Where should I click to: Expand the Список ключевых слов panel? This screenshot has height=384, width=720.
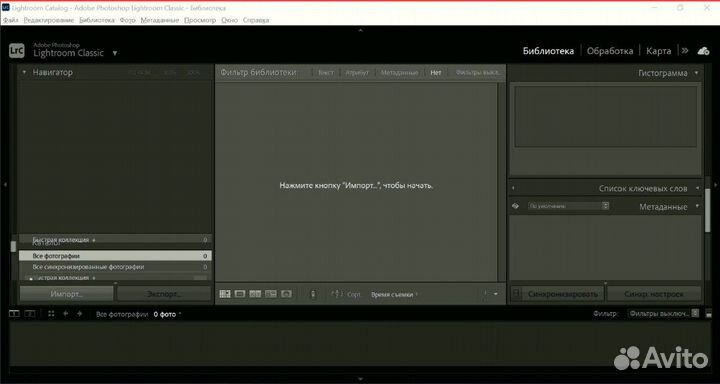(x=697, y=188)
